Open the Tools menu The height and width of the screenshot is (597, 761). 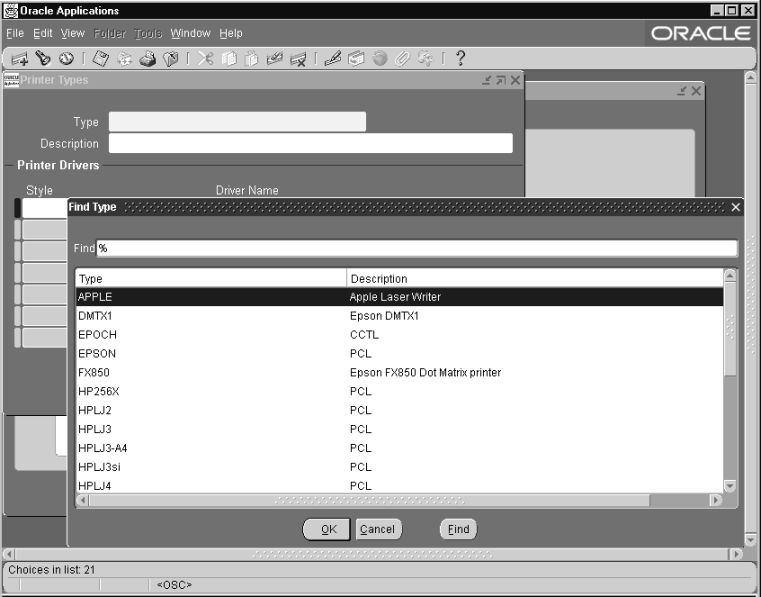[148, 33]
